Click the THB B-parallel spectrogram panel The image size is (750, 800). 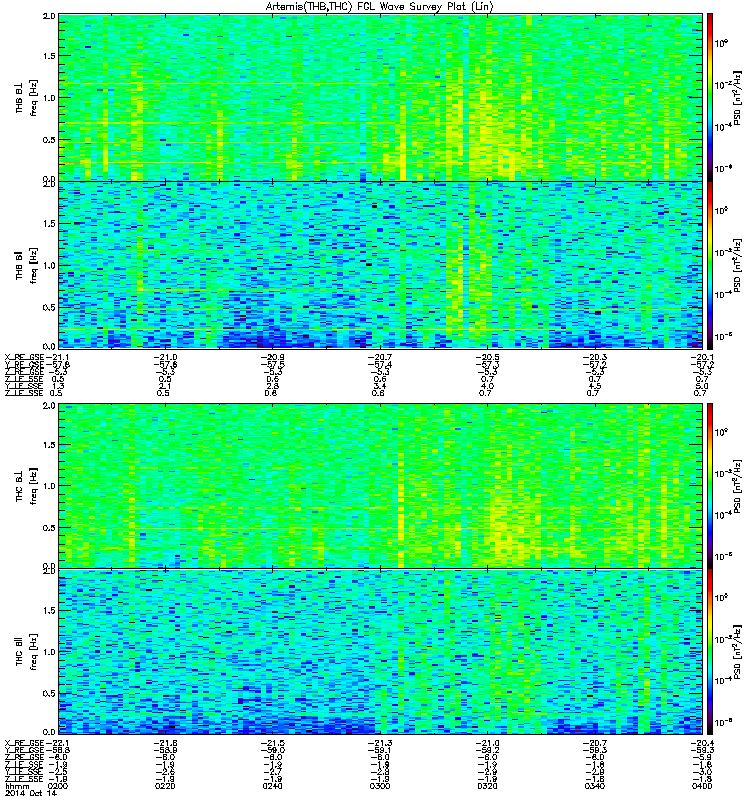tap(380, 265)
